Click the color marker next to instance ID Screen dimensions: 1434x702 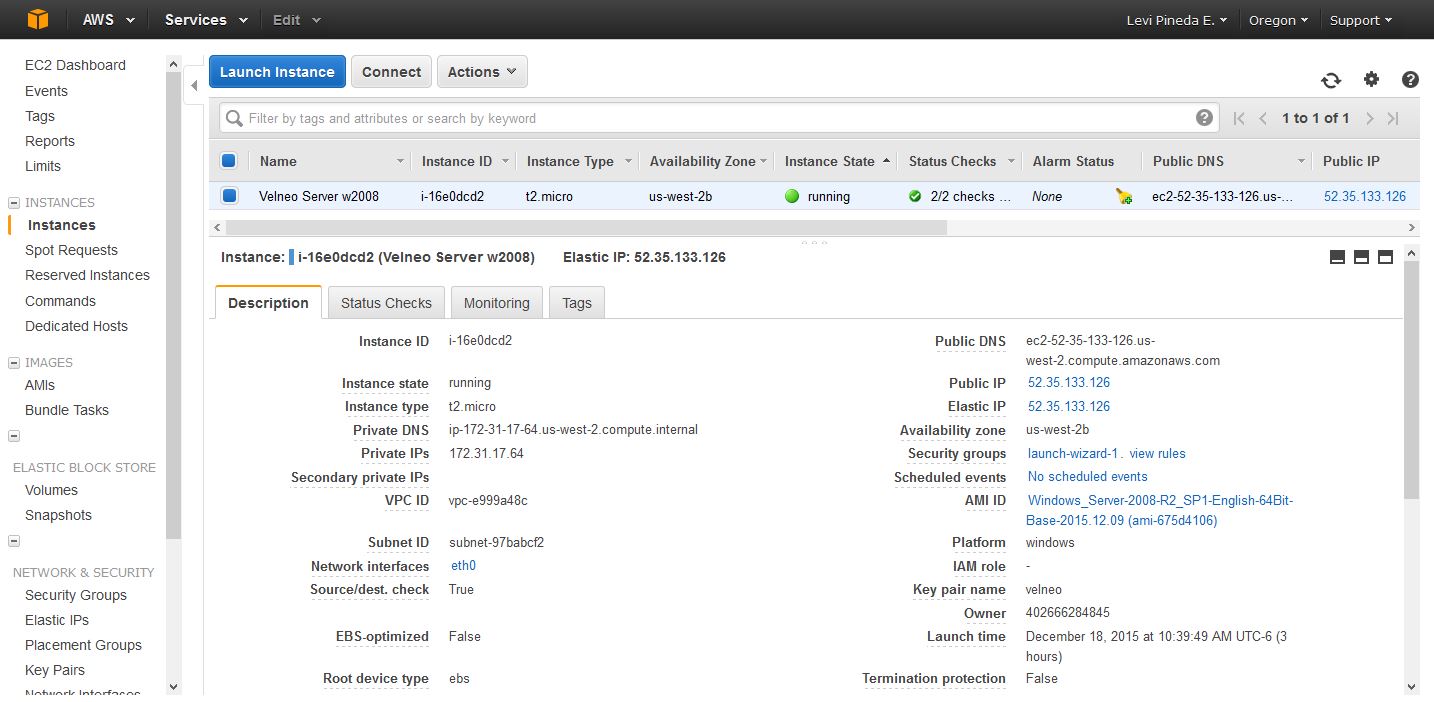291,257
